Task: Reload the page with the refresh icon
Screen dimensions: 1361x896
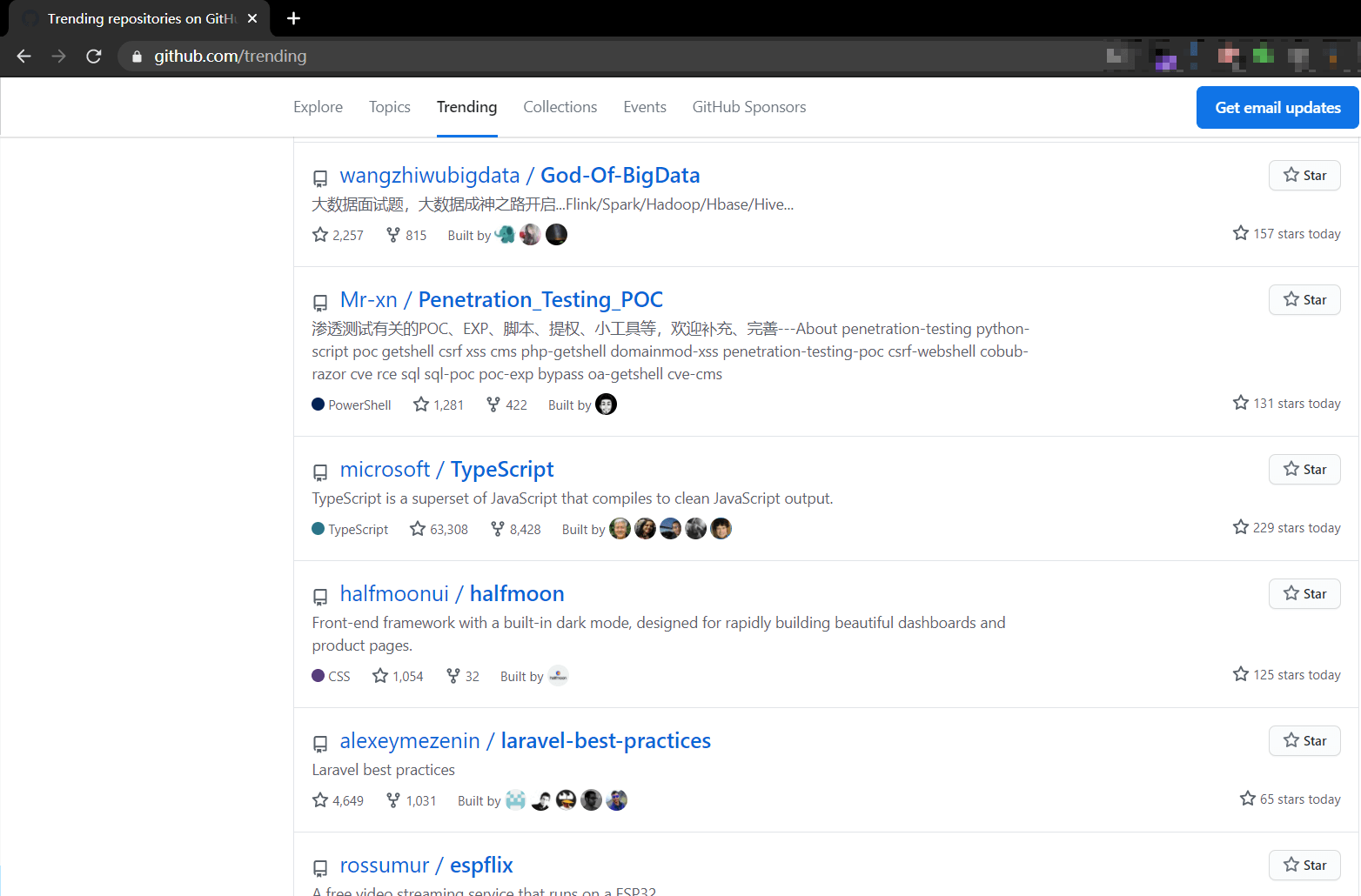Action: pos(94,57)
